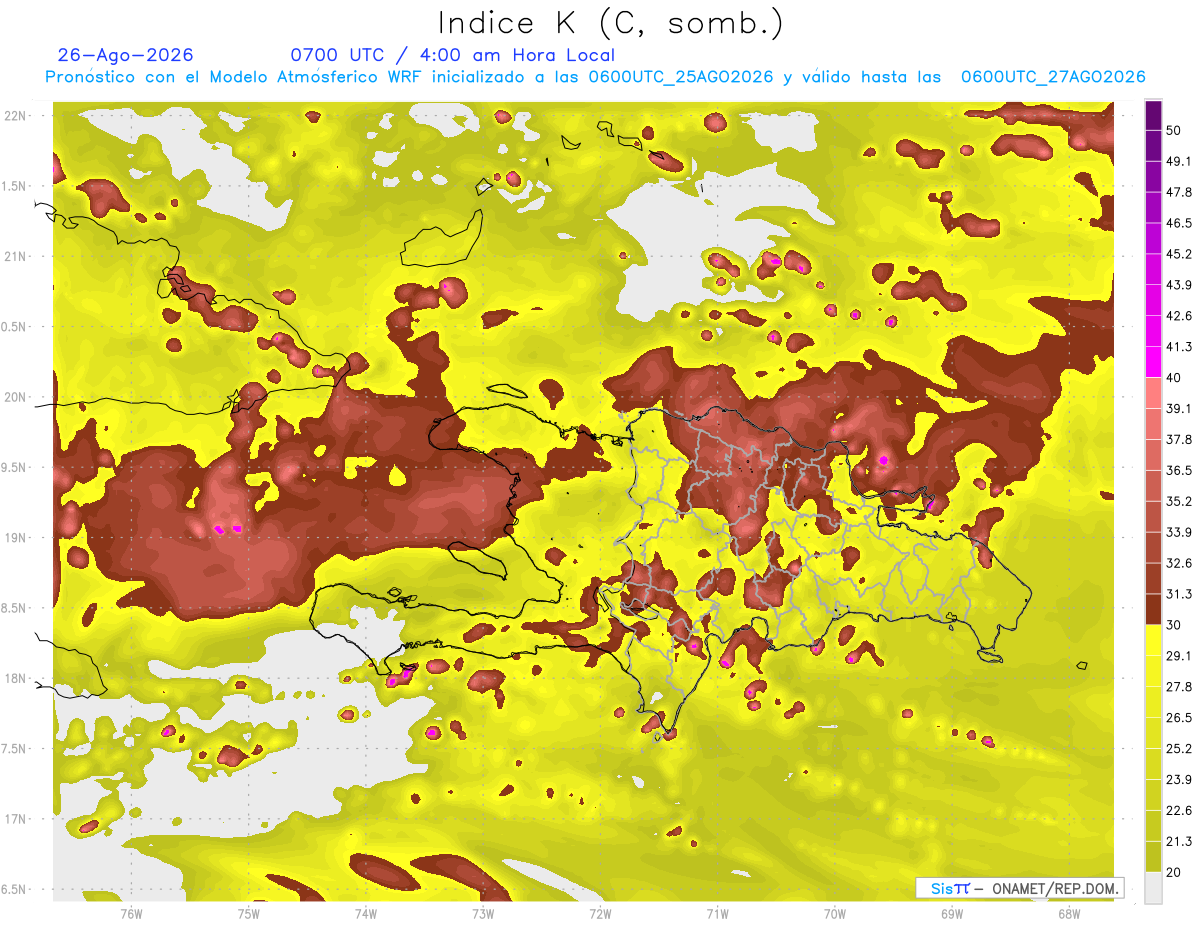The image size is (1200, 927).
Task: Click the "18N" latitude label
Action: click(x=17, y=679)
